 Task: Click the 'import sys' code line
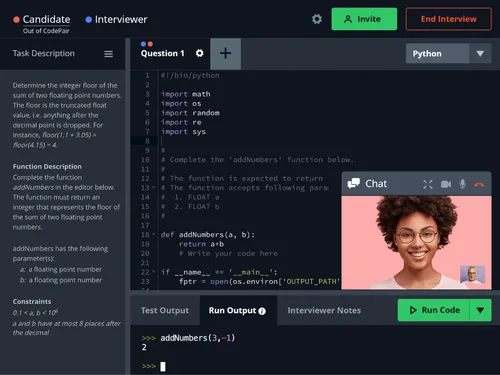click(183, 132)
